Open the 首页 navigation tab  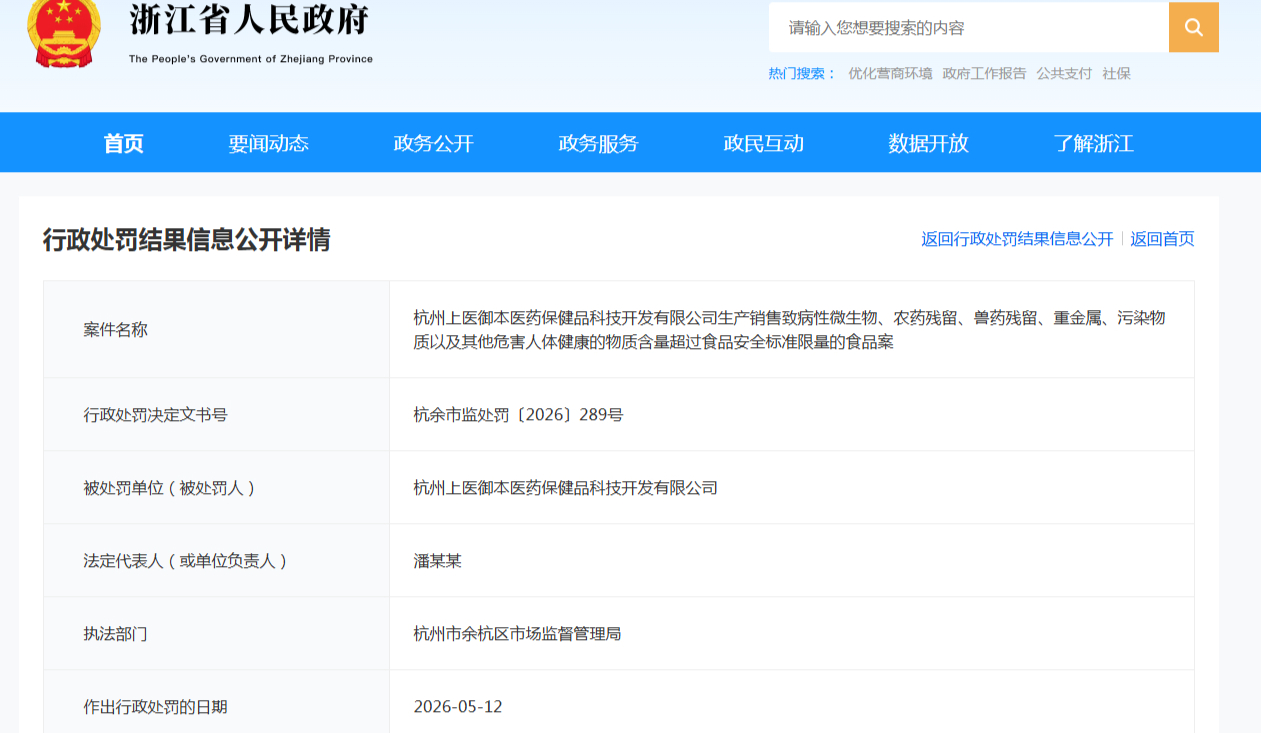pyautogui.click(x=124, y=143)
